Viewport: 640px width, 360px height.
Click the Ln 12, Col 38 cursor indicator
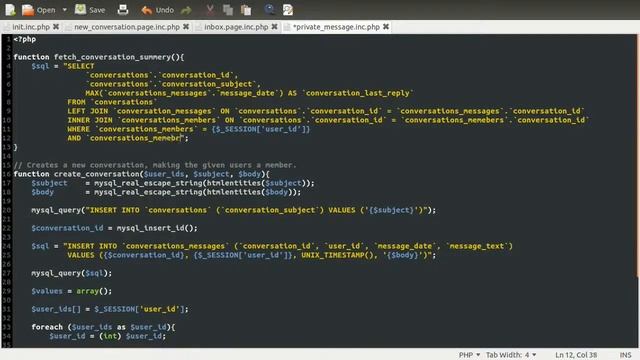(x=576, y=355)
